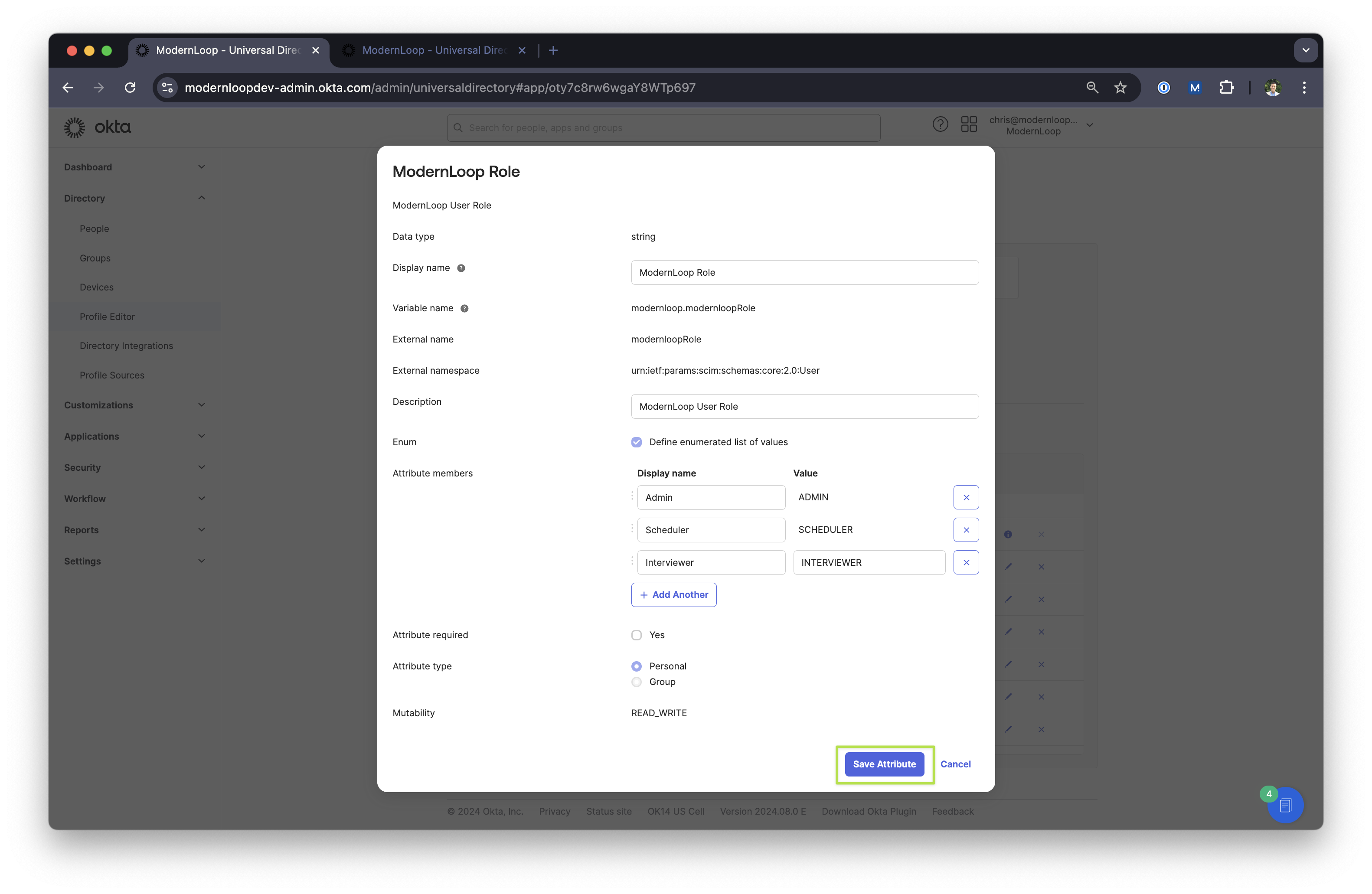Open Download Okta Plugin link
This screenshot has width=1372, height=894.
click(869, 812)
